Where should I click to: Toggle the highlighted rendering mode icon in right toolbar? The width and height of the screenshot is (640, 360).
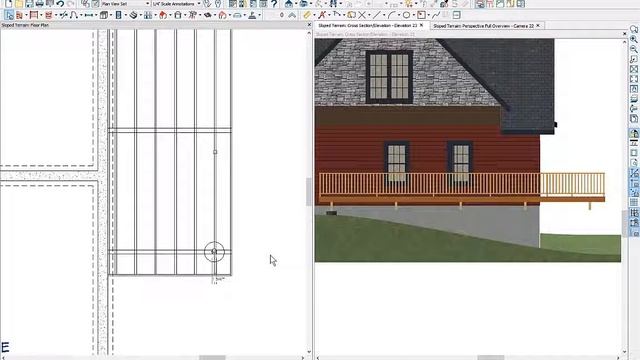(634, 133)
